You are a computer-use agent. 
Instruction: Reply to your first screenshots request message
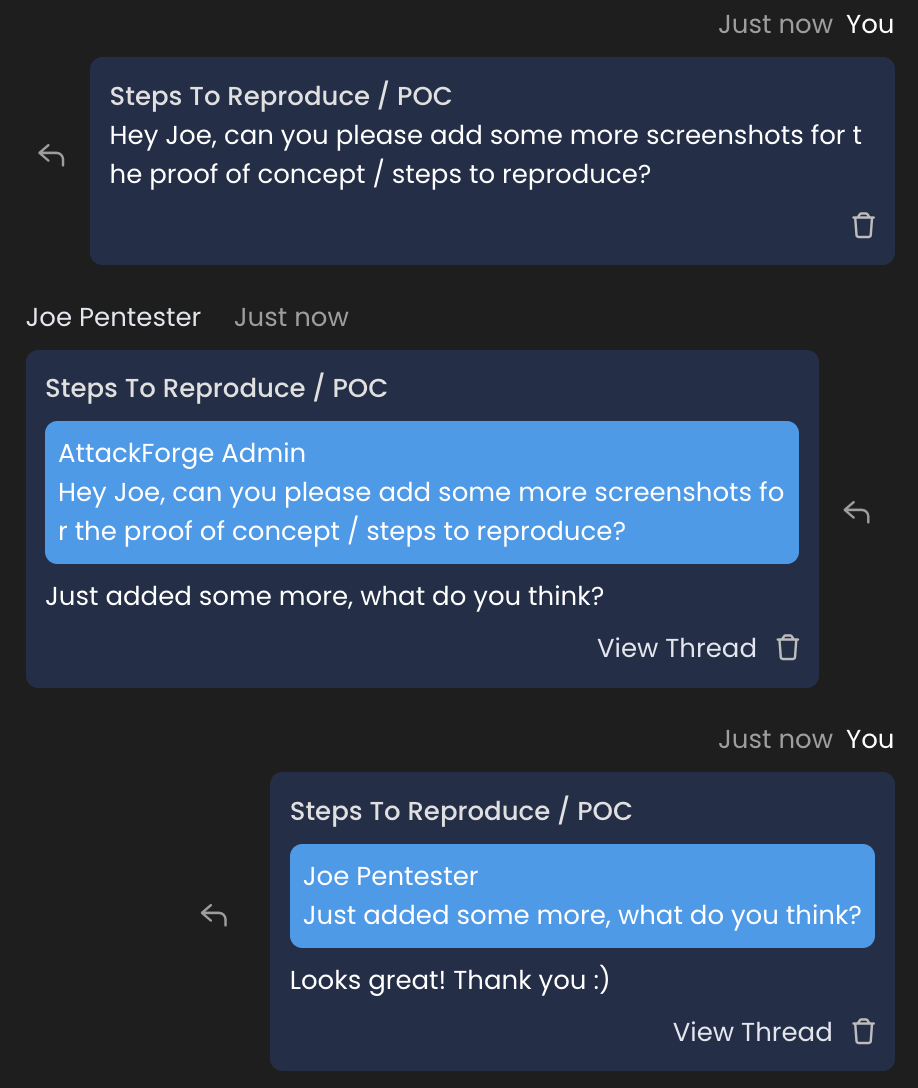[51, 155]
